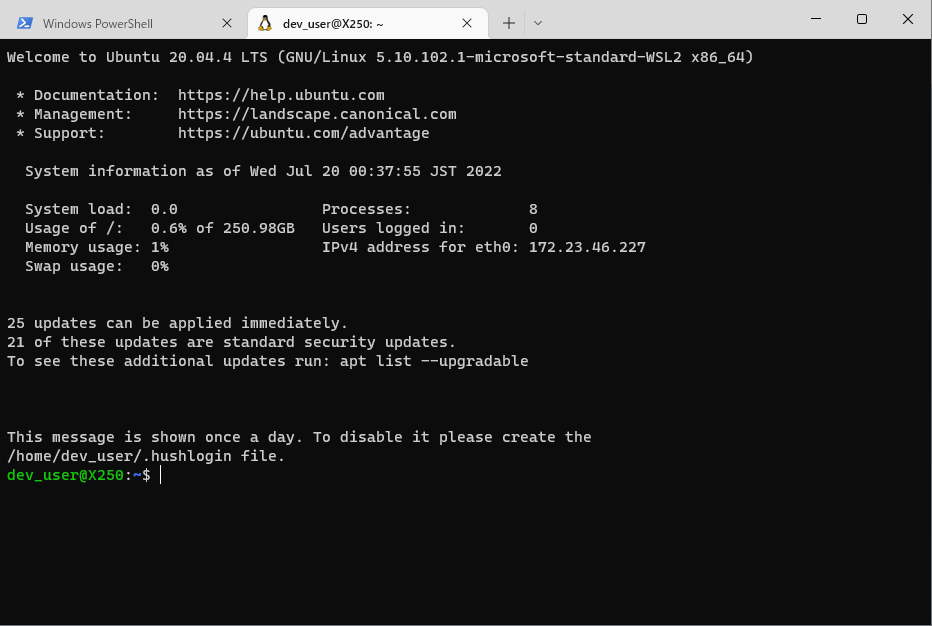Viewport: 932px width, 626px height.
Task: Open a new tab with plus button
Action: pos(509,22)
